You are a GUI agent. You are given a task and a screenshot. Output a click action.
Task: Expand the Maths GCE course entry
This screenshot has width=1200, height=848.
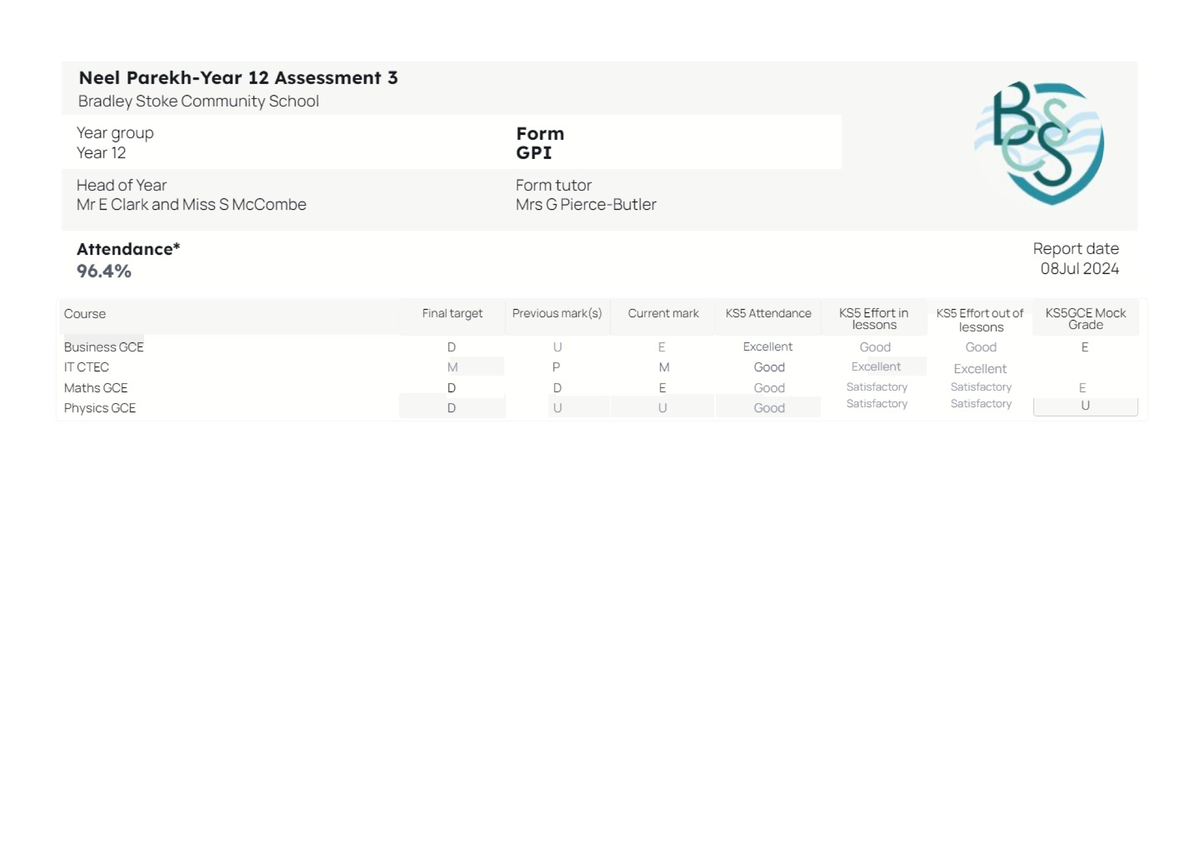tap(95, 388)
